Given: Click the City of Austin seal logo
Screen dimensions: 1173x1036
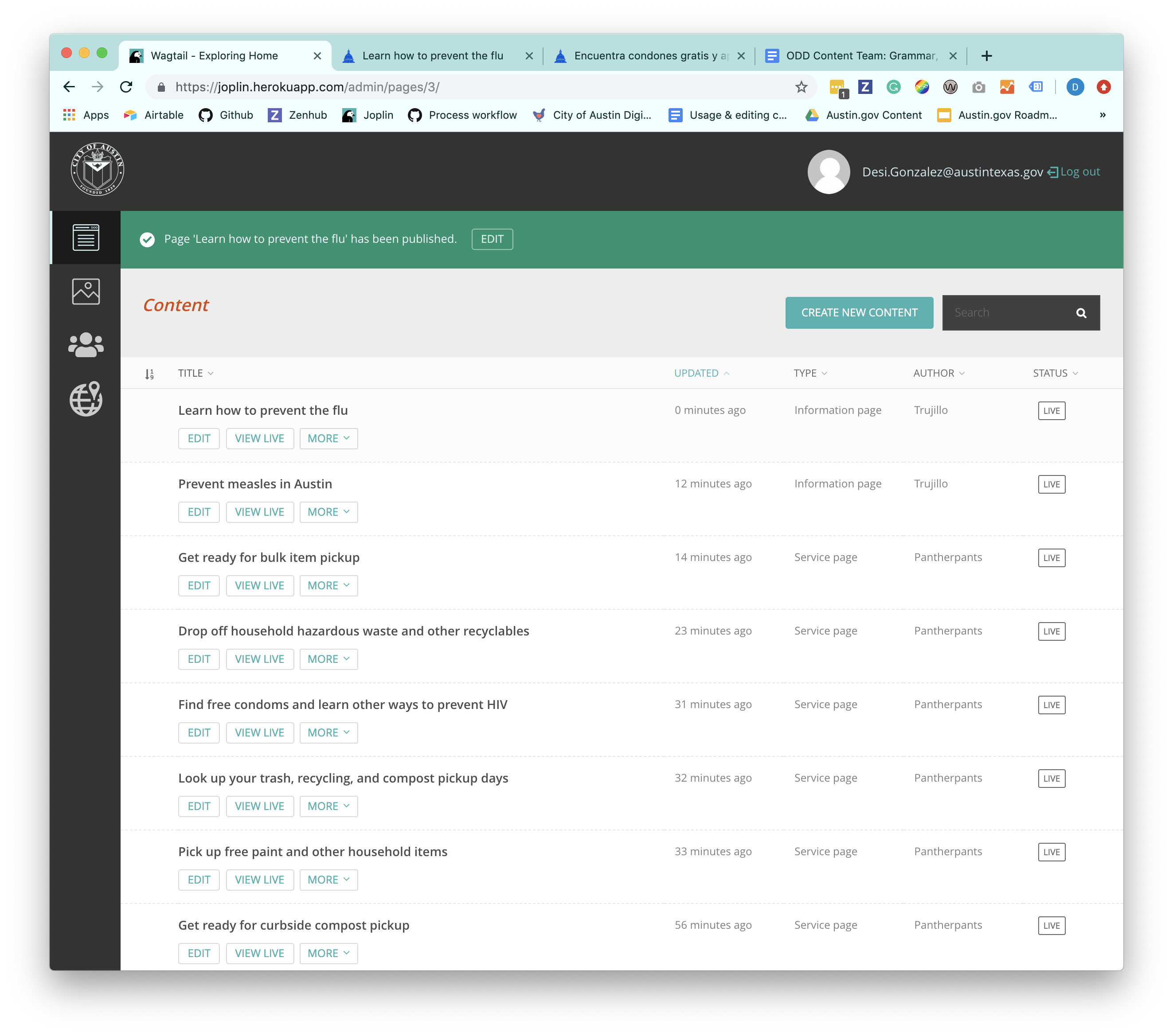Looking at the screenshot, I should (97, 170).
